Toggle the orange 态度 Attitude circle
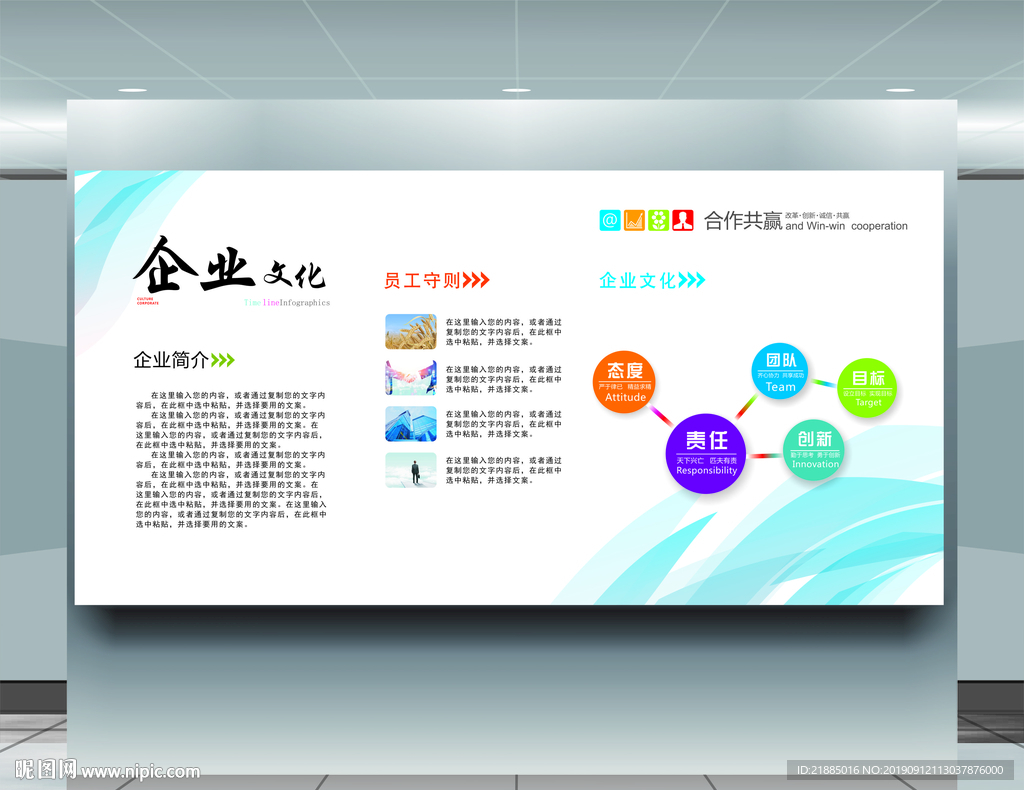 pyautogui.click(x=624, y=381)
